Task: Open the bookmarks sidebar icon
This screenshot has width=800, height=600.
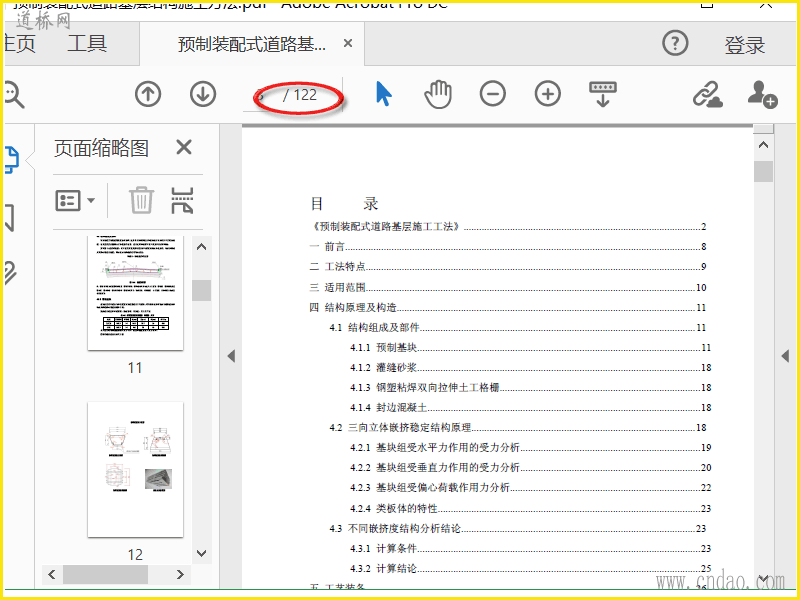Action: 9,218
